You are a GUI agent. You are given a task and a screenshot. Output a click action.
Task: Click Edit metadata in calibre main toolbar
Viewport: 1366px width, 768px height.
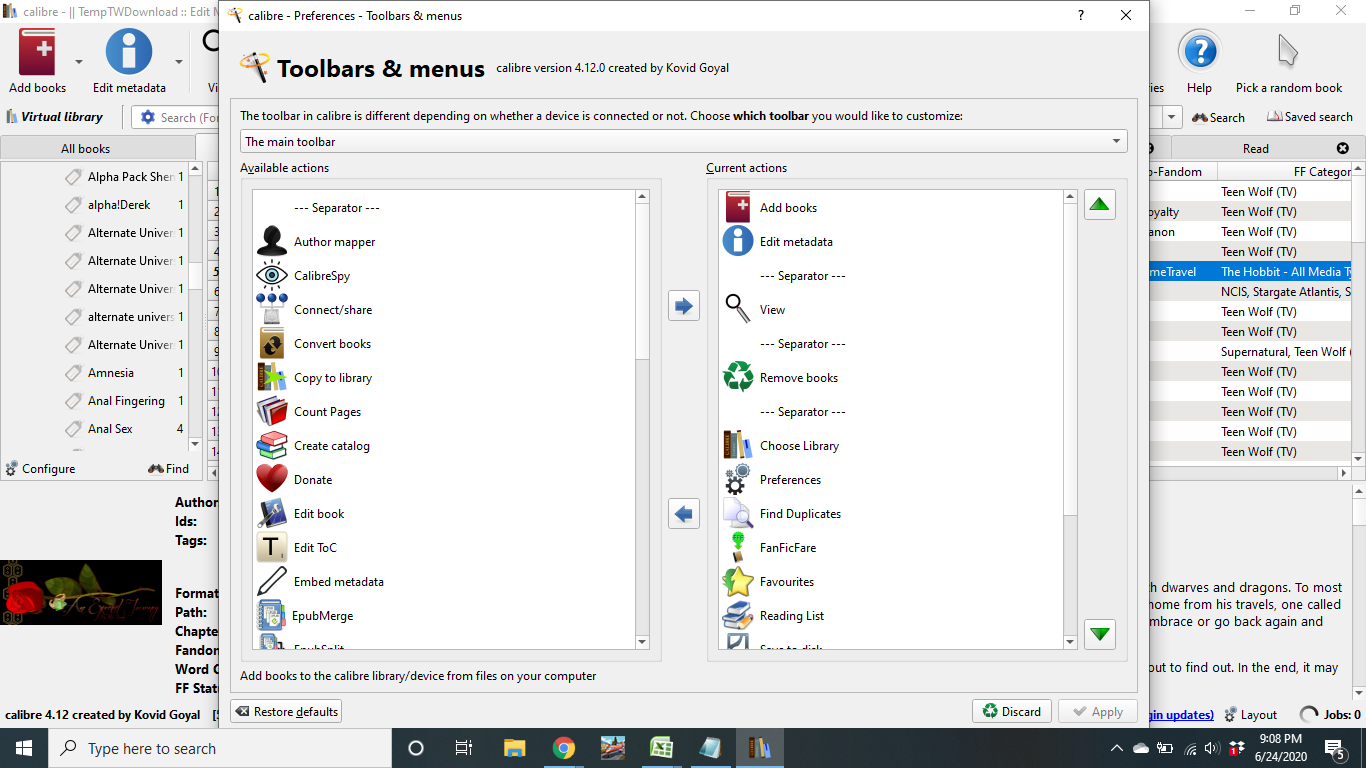[129, 60]
